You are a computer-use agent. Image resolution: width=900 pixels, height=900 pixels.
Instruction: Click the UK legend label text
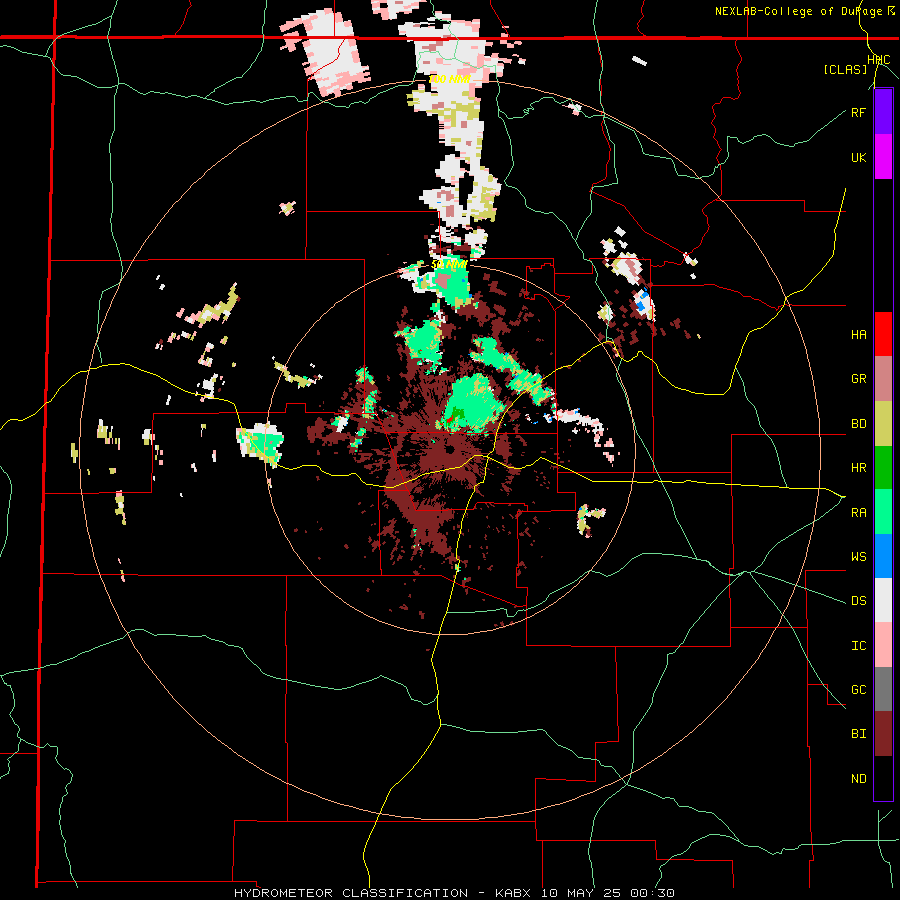858,157
